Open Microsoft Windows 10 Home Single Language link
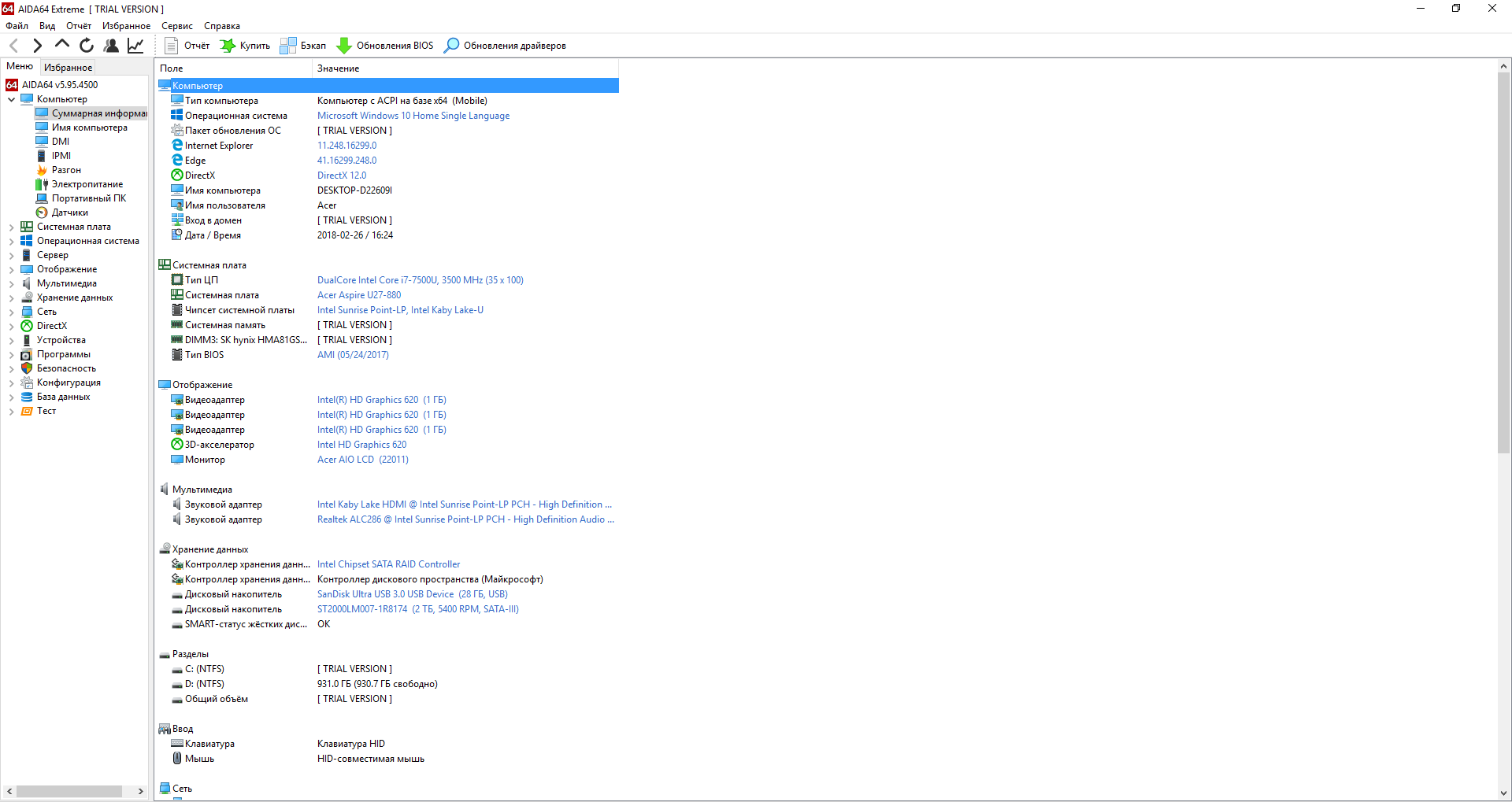This screenshot has height=802, width=1512. pyautogui.click(x=413, y=116)
